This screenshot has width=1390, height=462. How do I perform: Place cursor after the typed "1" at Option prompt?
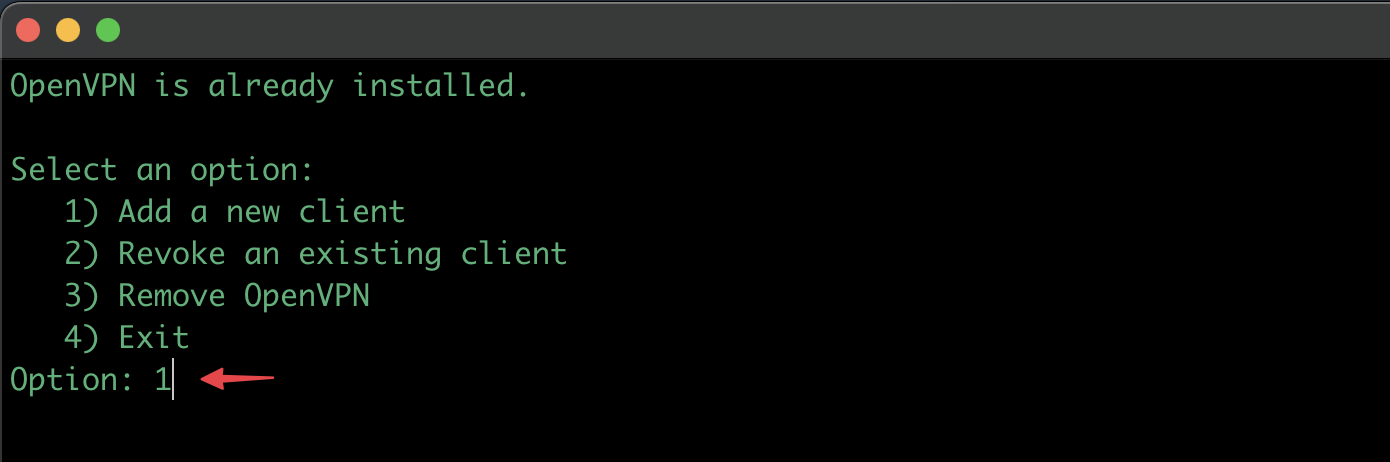[172, 380]
